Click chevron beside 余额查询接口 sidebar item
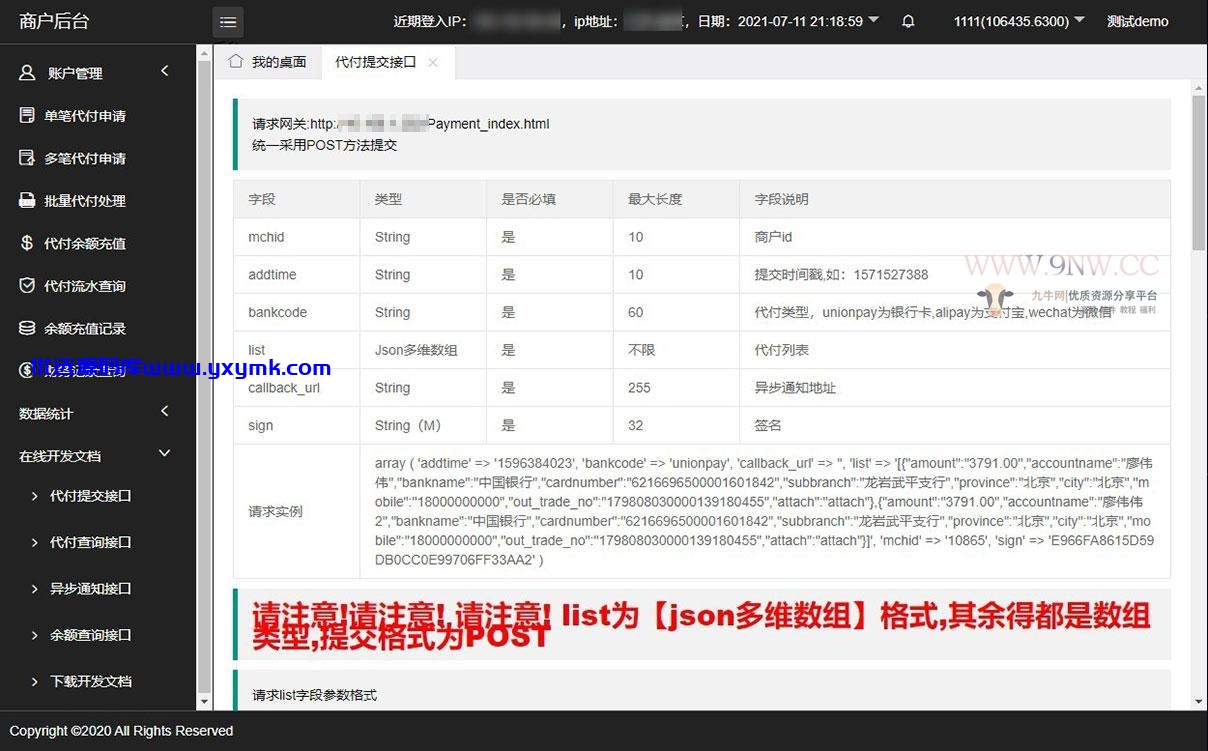Viewport: 1208px width, 751px height. coord(35,635)
